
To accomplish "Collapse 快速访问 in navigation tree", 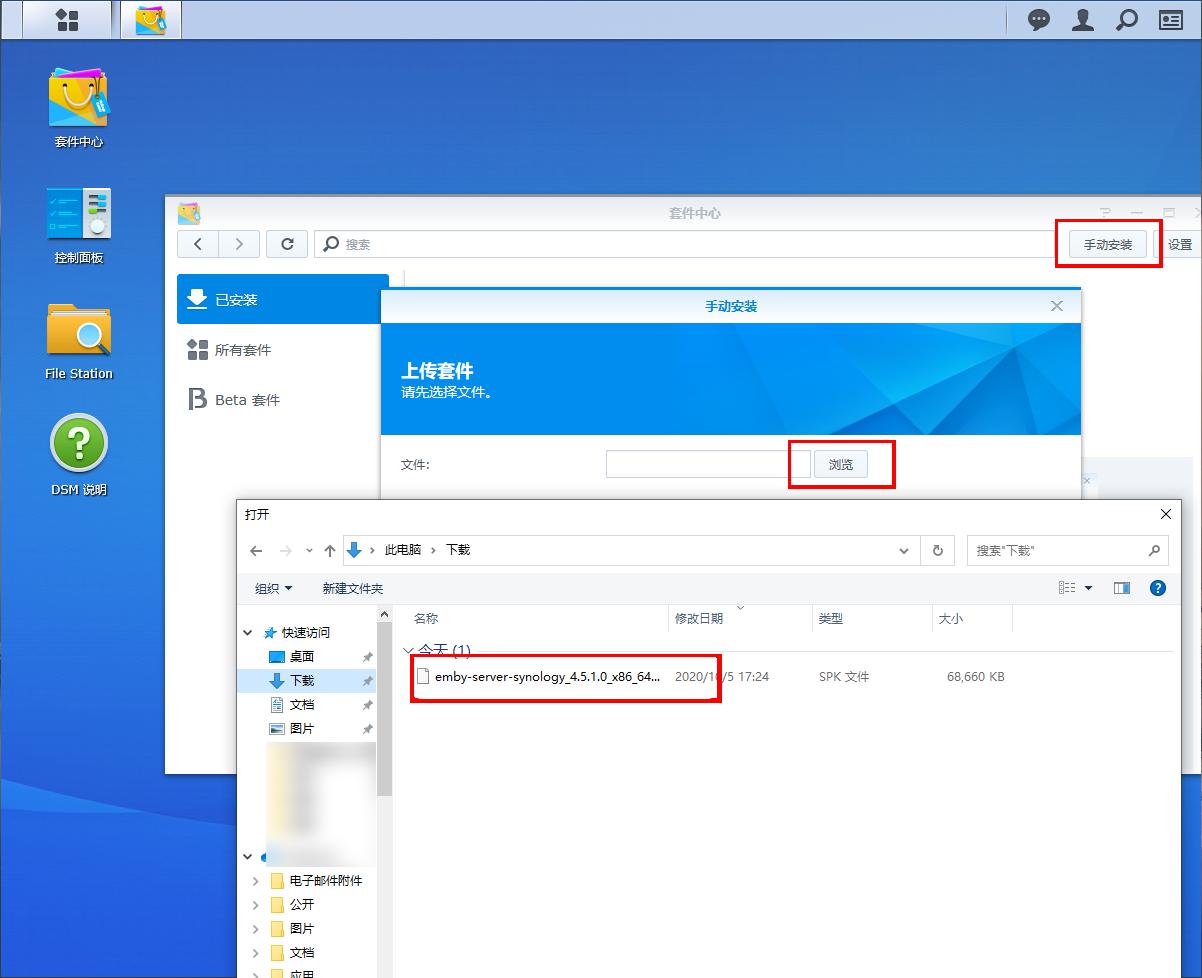I will [248, 633].
